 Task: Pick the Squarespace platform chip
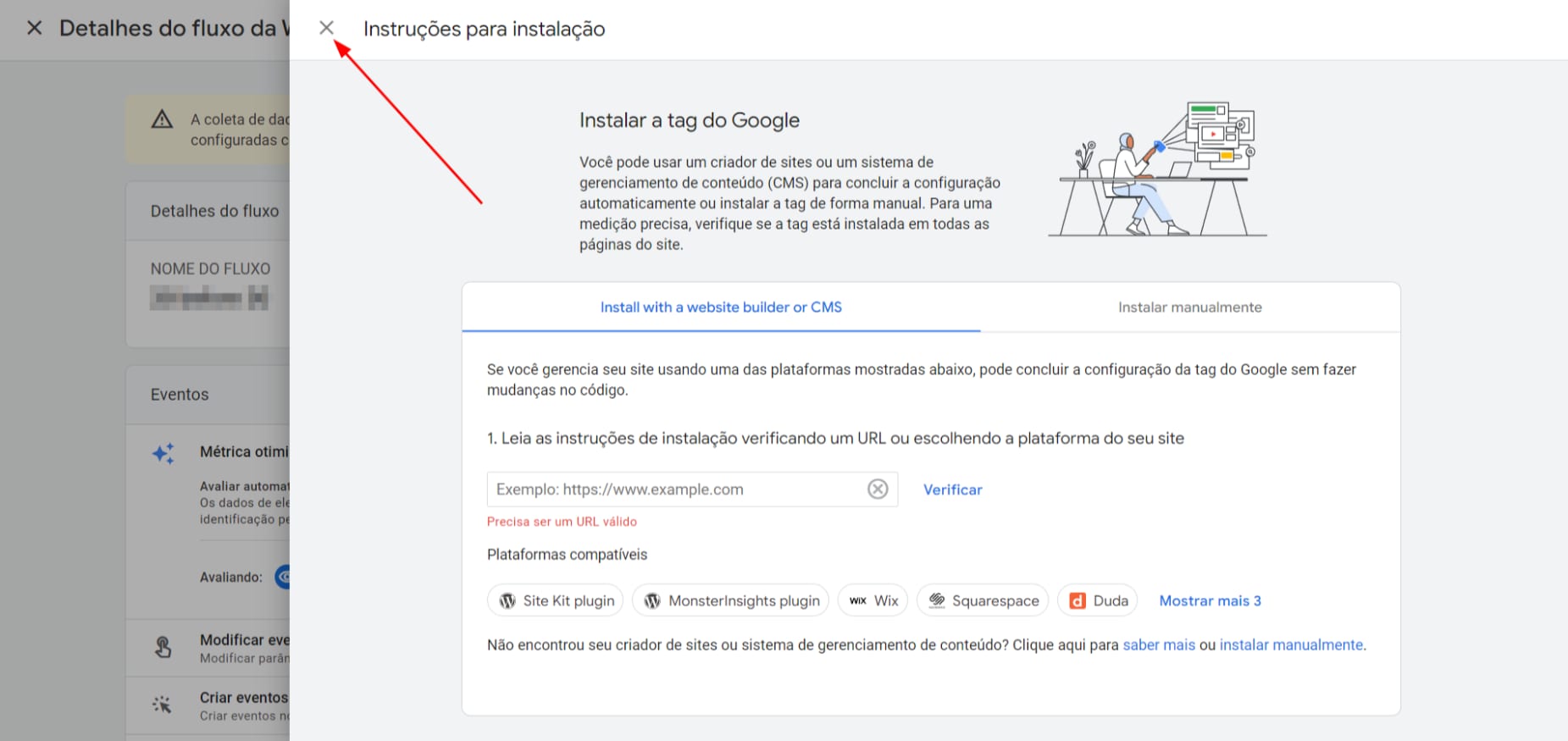click(x=983, y=600)
